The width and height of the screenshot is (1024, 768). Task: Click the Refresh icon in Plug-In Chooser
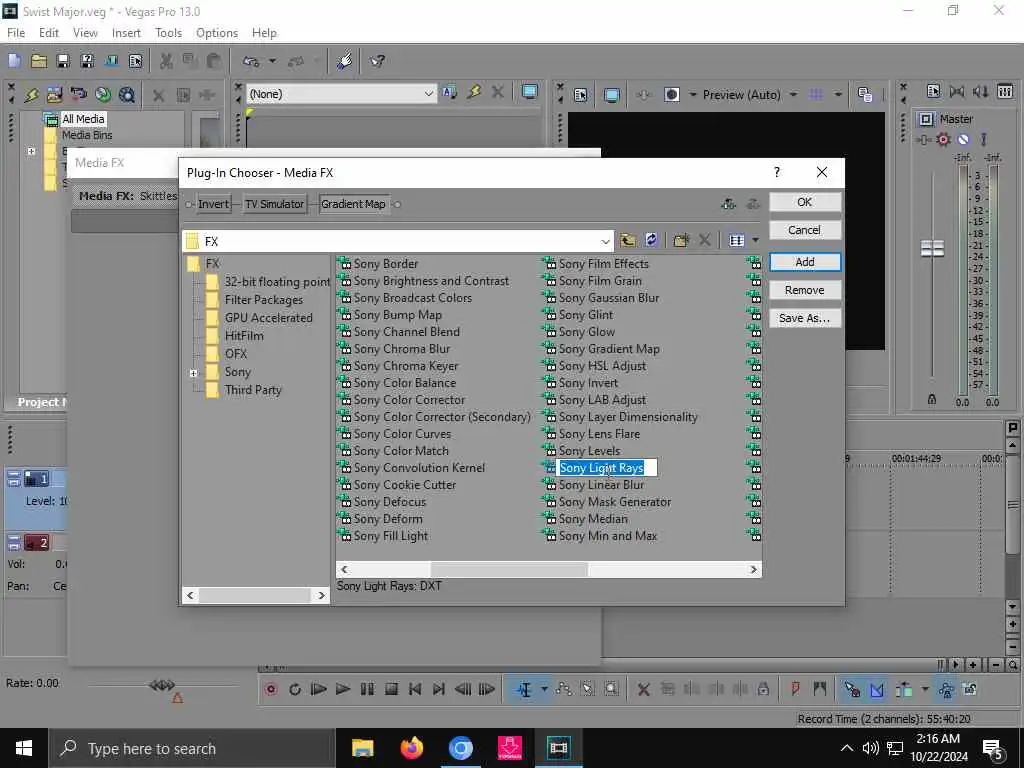651,240
